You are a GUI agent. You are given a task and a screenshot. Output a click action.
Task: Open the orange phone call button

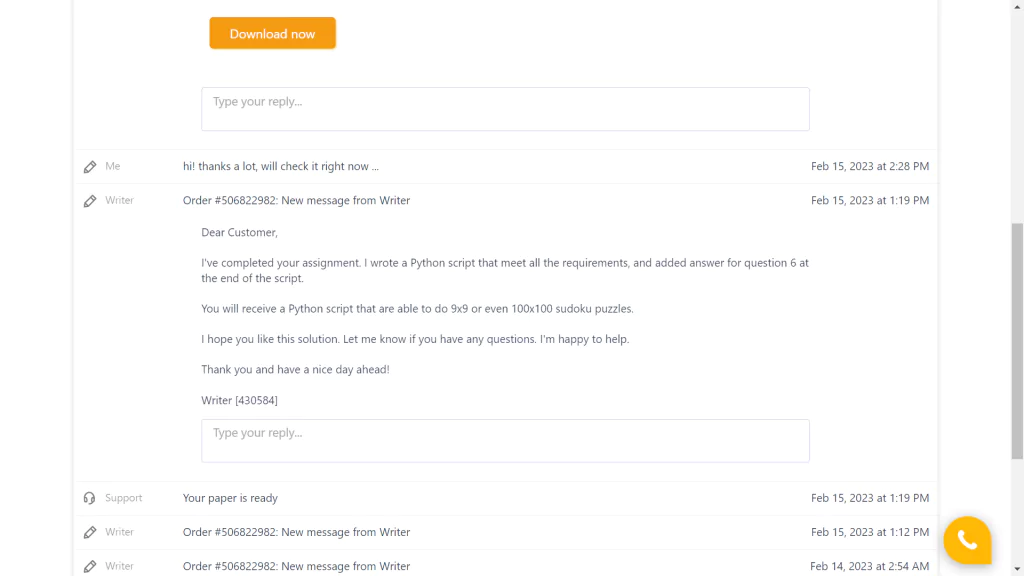(x=967, y=540)
